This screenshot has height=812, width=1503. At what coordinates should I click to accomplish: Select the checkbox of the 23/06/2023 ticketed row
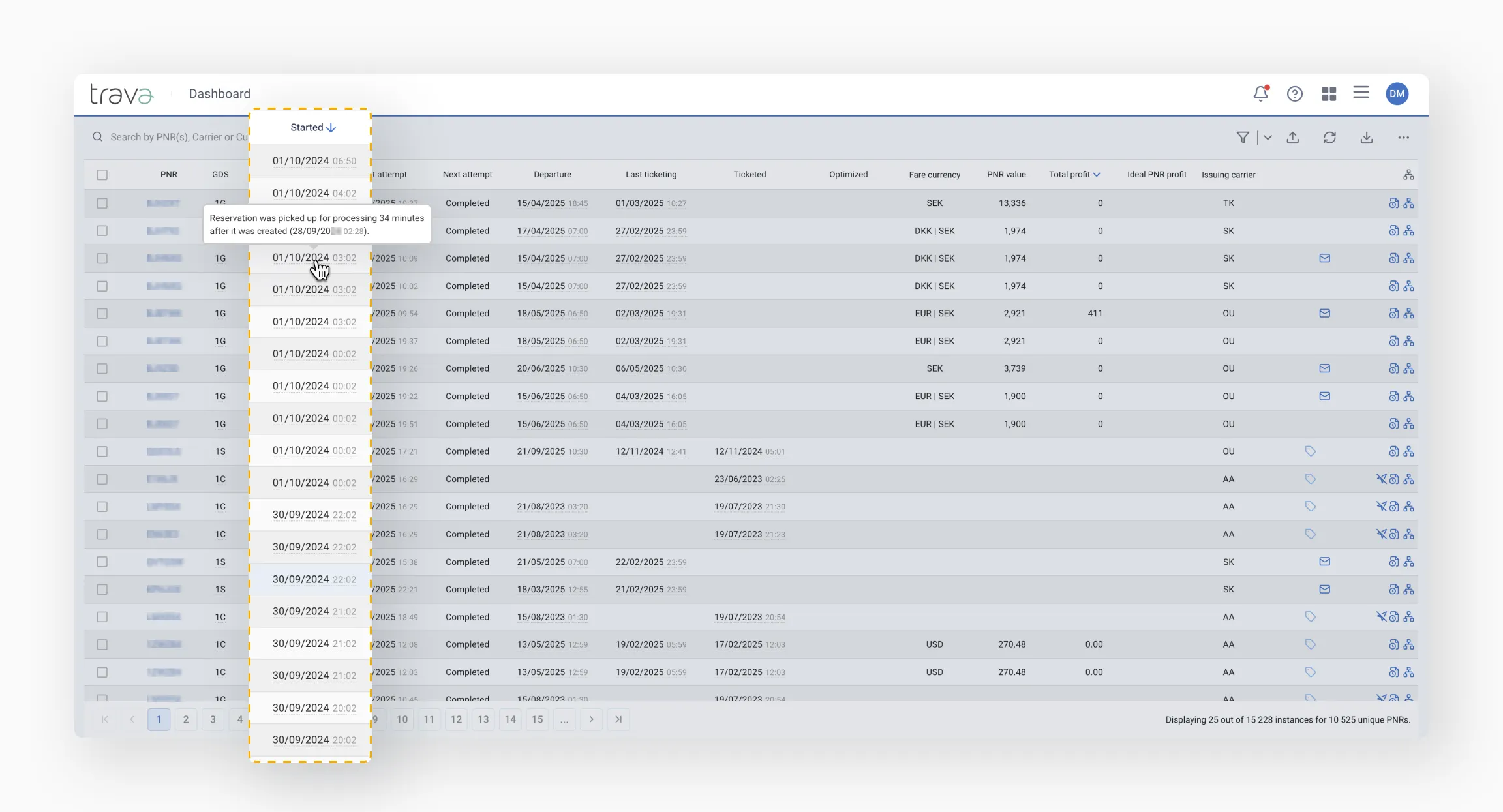click(102, 479)
